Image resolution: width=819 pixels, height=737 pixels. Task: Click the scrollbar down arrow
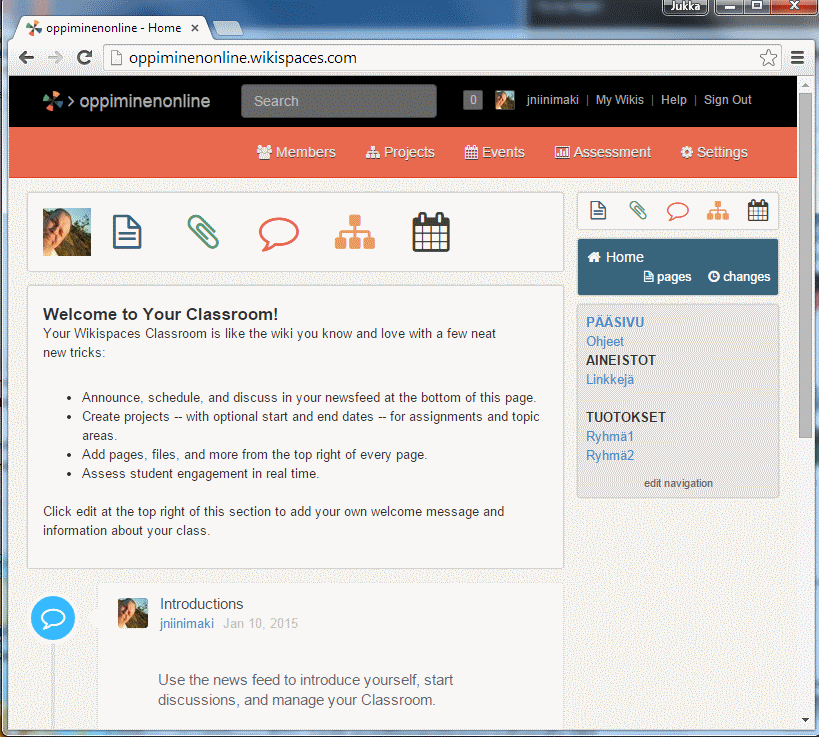[x=805, y=720]
